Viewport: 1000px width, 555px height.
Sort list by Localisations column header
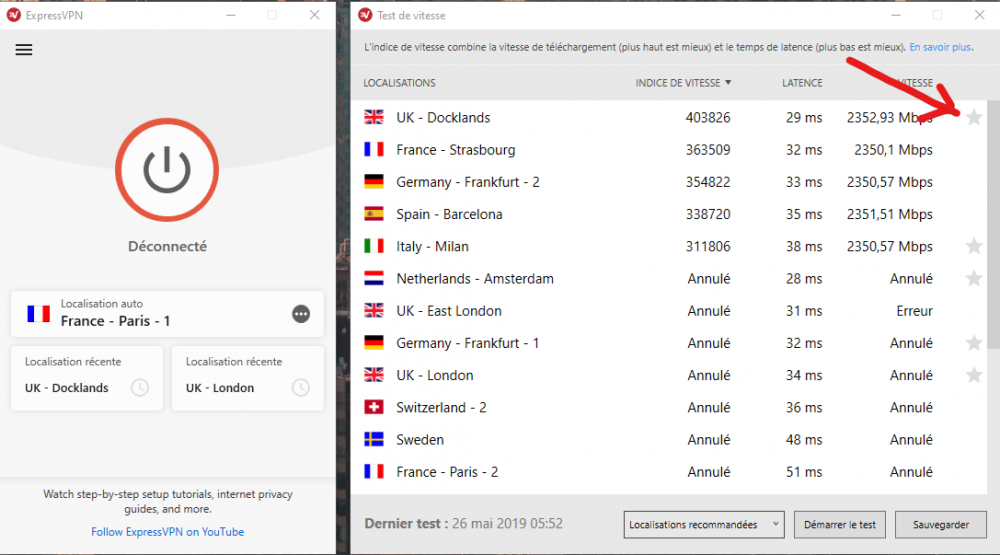coord(399,83)
